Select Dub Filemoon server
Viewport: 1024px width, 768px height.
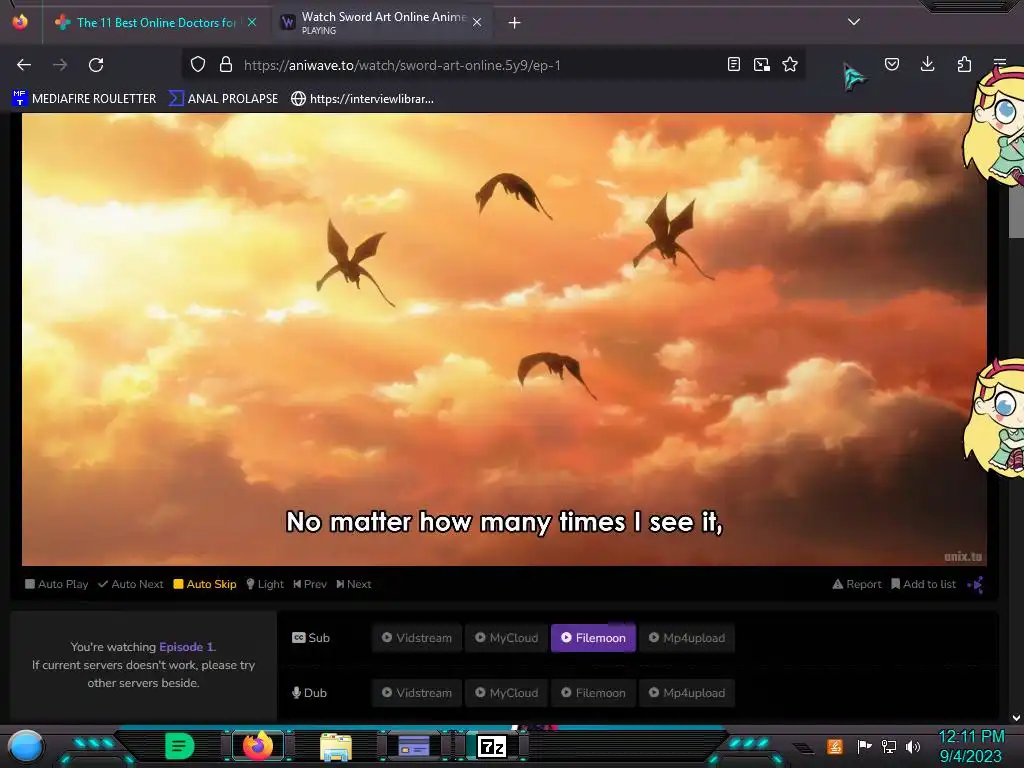click(x=593, y=692)
